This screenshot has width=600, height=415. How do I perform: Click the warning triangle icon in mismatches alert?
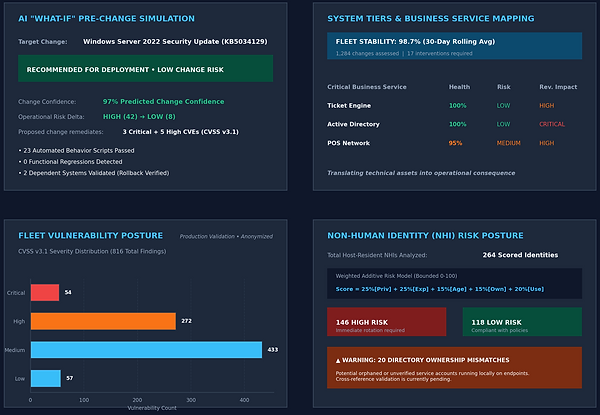click(x=338, y=360)
